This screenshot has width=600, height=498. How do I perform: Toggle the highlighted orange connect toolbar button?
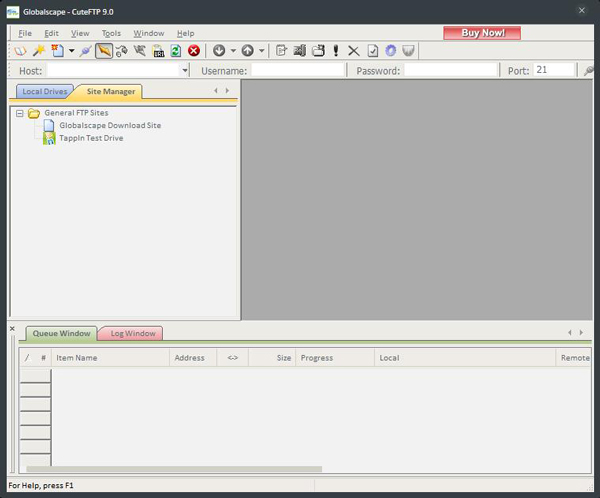pos(104,51)
